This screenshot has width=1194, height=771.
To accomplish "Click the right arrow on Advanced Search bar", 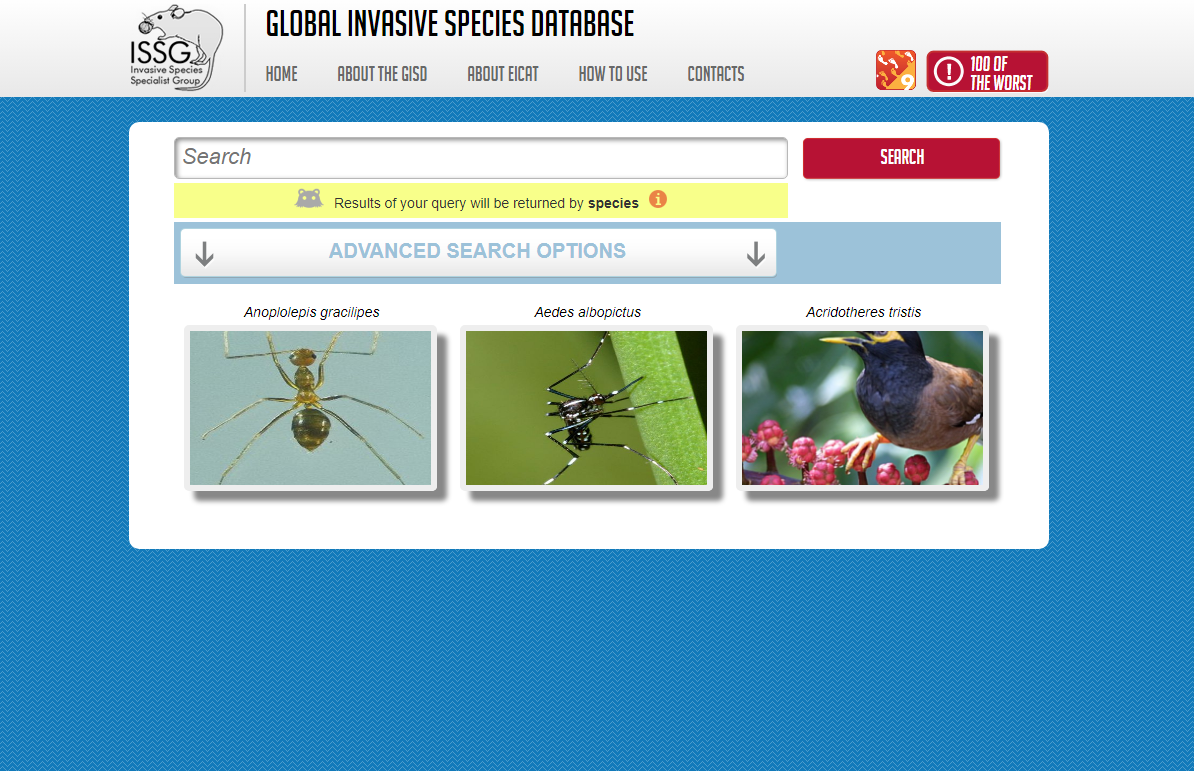I will click(x=756, y=253).
